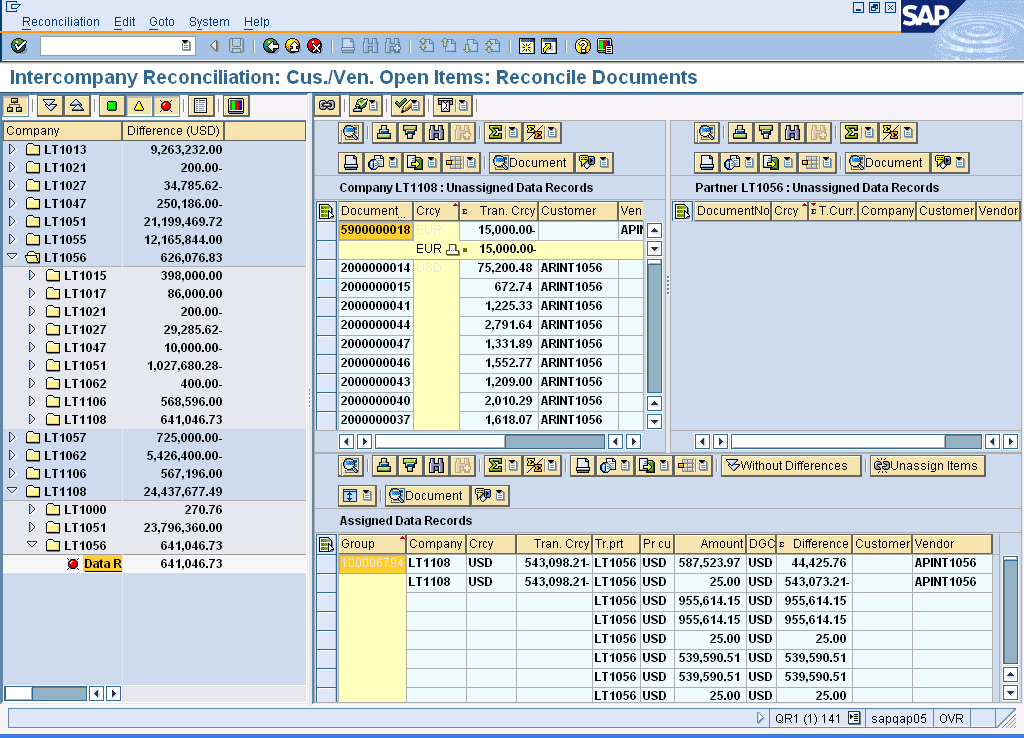This screenshot has height=738, width=1024.
Task: Click the Unassign Items button
Action: tap(927, 466)
